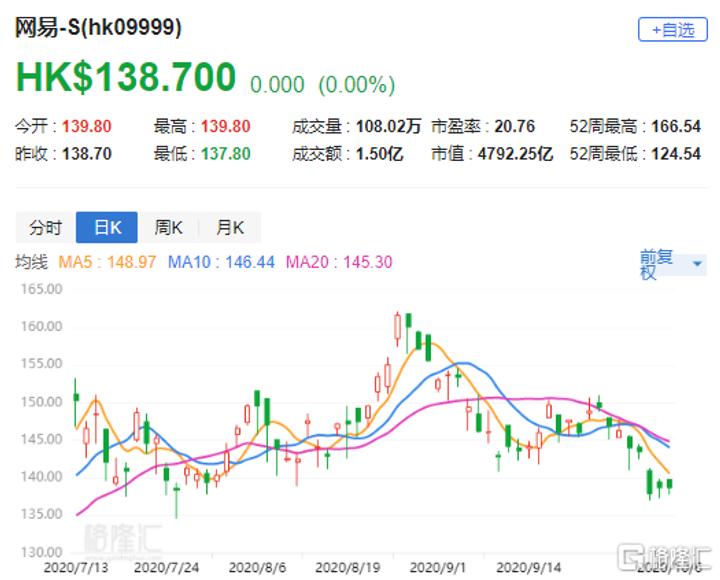Screen dimensions: 720x580
Task: Click the price HK$138.700
Action: [126, 77]
